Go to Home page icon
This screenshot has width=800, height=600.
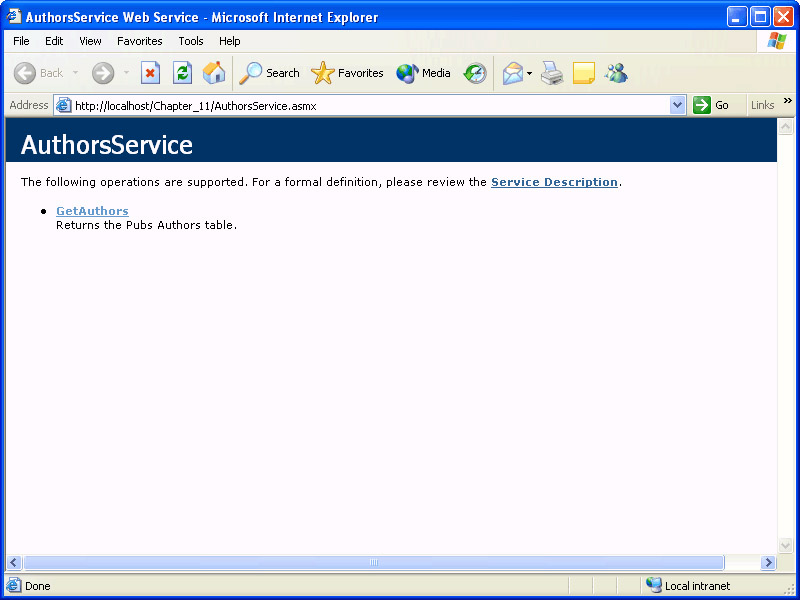coord(214,73)
